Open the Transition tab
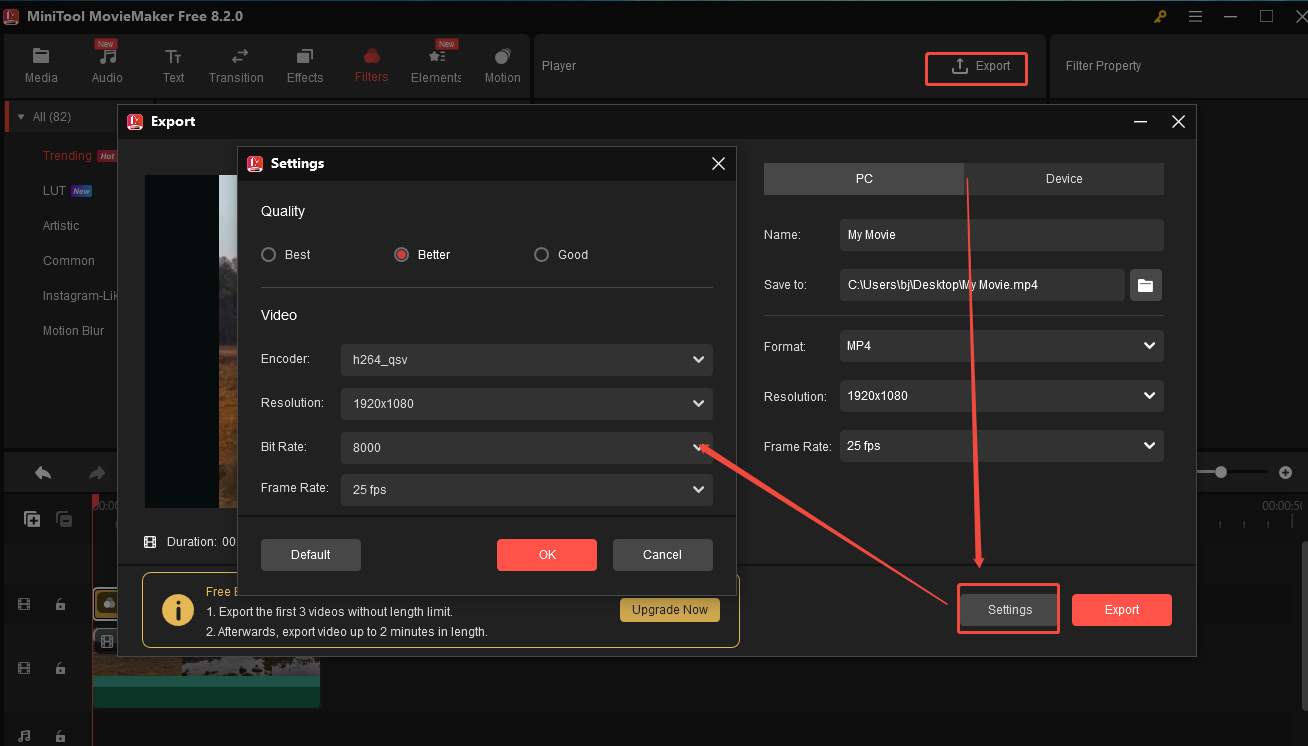 pyautogui.click(x=236, y=66)
